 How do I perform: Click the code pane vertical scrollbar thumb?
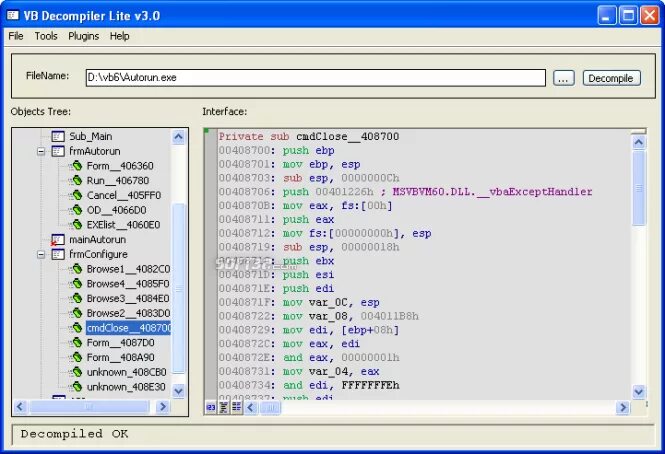(x=639, y=188)
